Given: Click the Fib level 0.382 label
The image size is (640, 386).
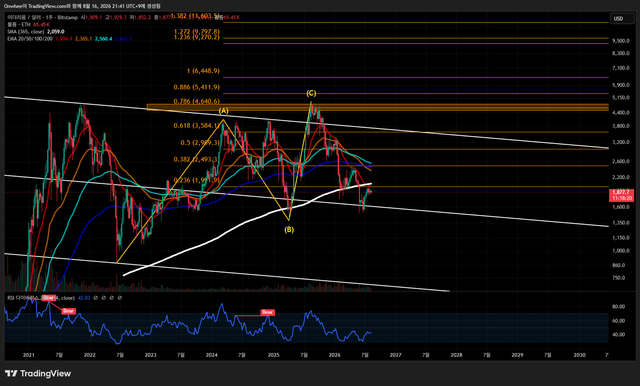Looking at the screenshot, I should (196, 159).
